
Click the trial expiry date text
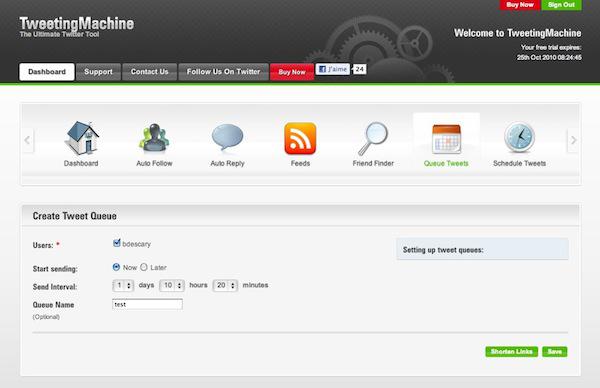549,57
